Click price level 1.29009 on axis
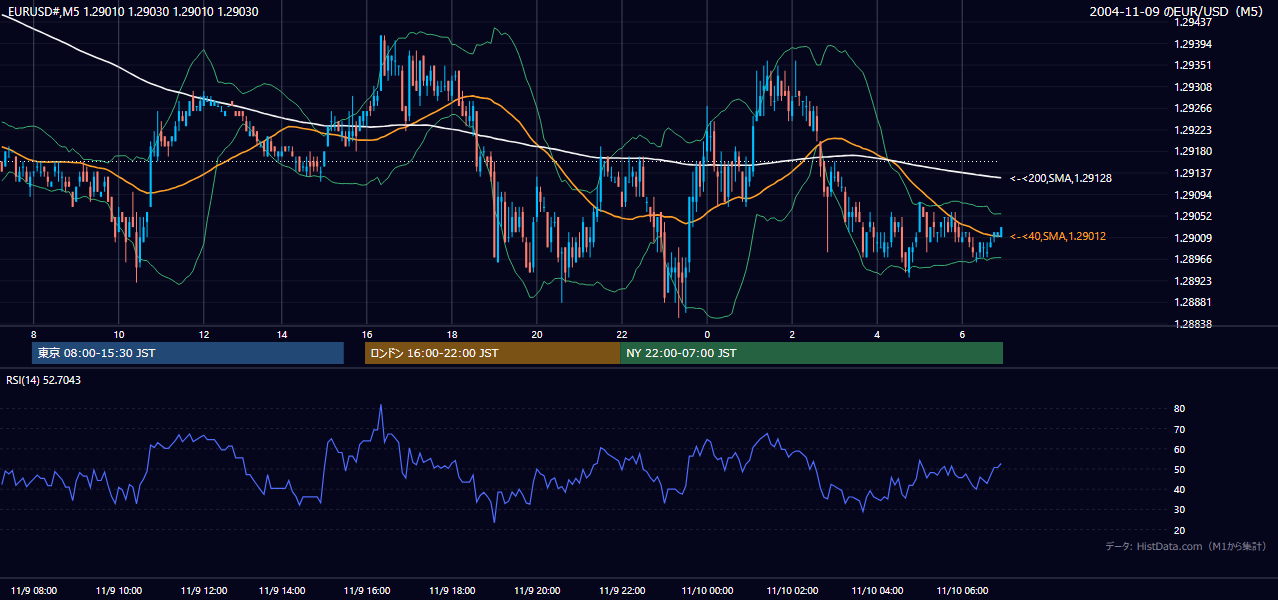The image size is (1278, 600). point(1192,237)
